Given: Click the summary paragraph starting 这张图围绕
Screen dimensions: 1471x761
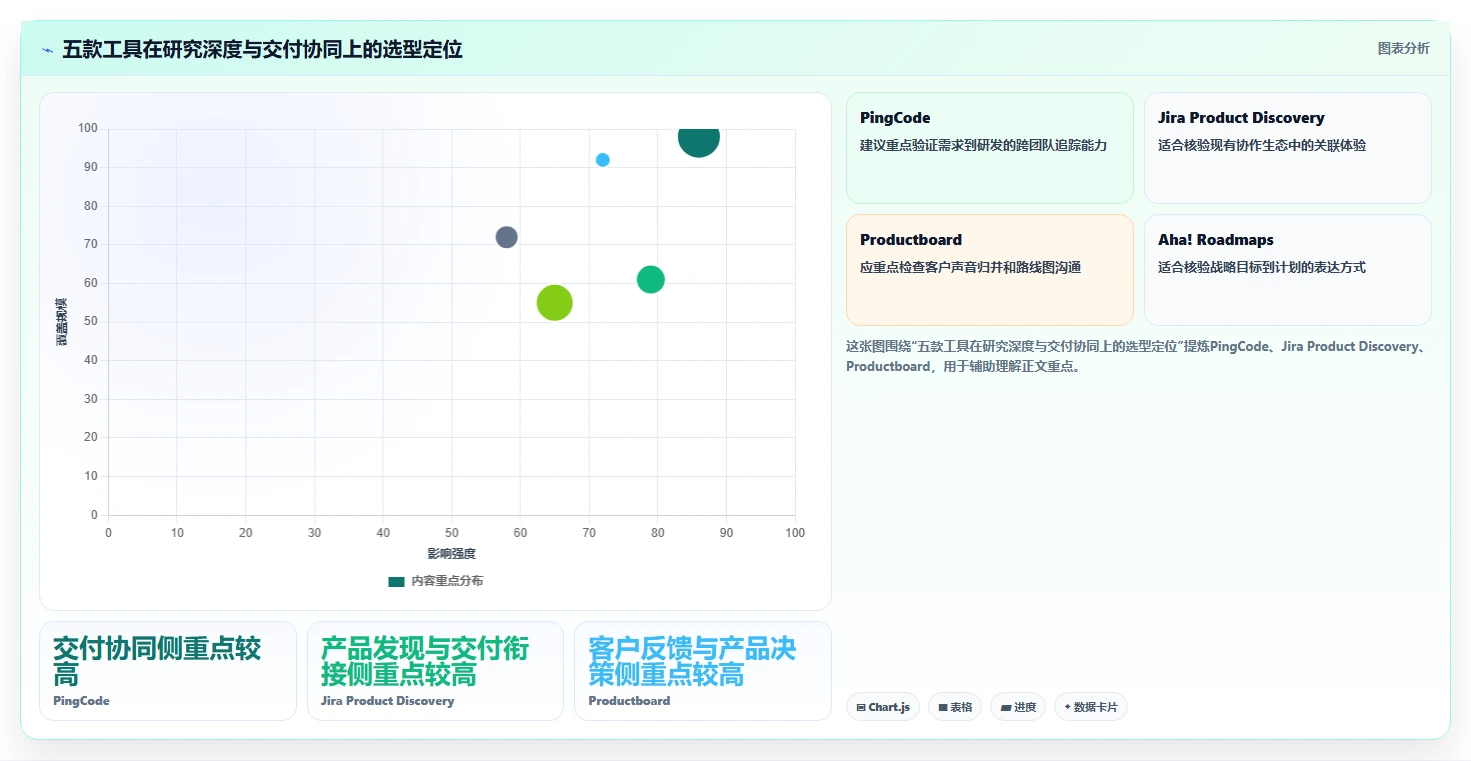Looking at the screenshot, I should [1138, 356].
